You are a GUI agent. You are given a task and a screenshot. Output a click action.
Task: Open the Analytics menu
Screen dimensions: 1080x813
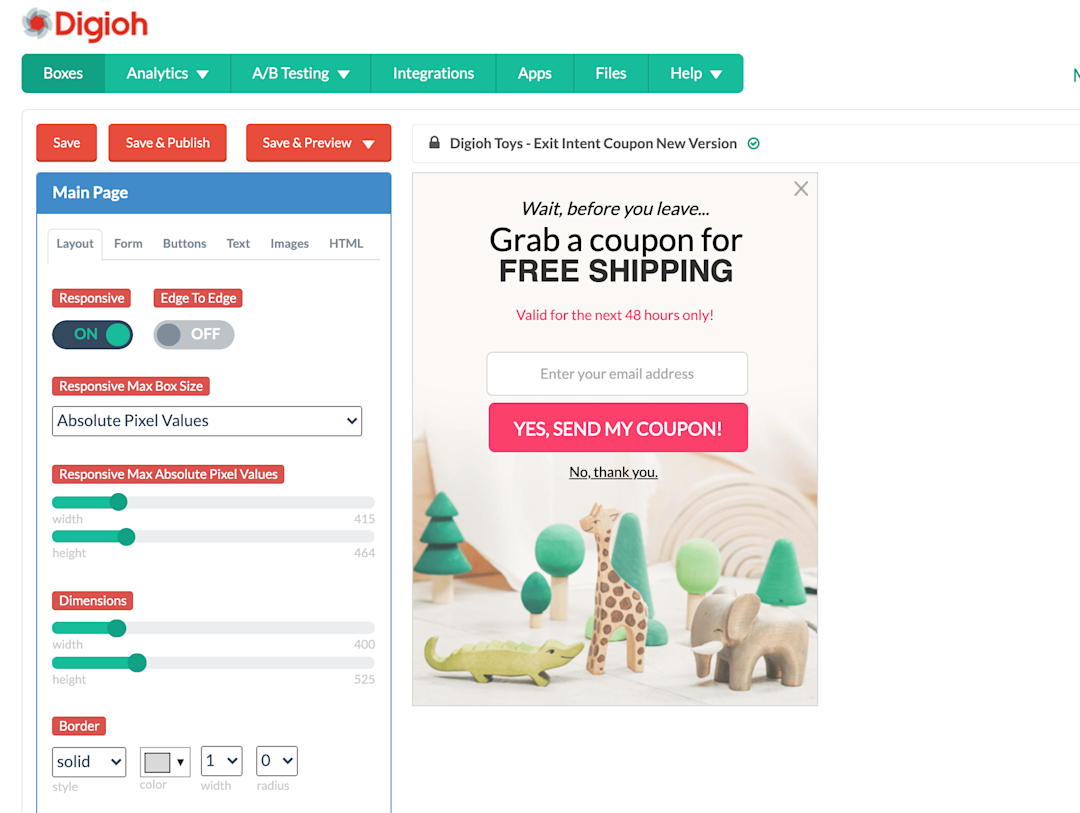[167, 74]
